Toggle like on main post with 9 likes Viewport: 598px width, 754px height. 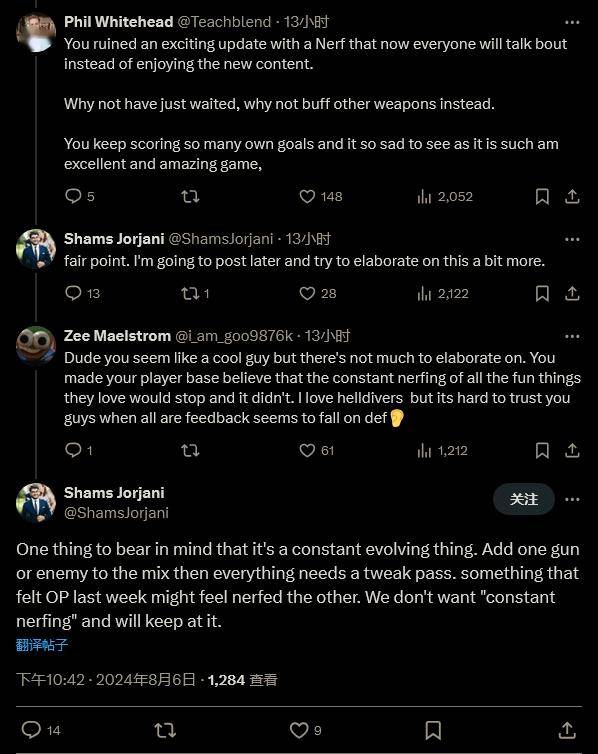coord(306,730)
